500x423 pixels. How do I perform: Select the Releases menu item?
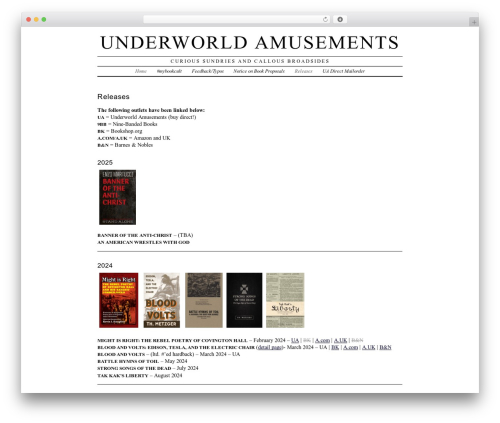(303, 71)
